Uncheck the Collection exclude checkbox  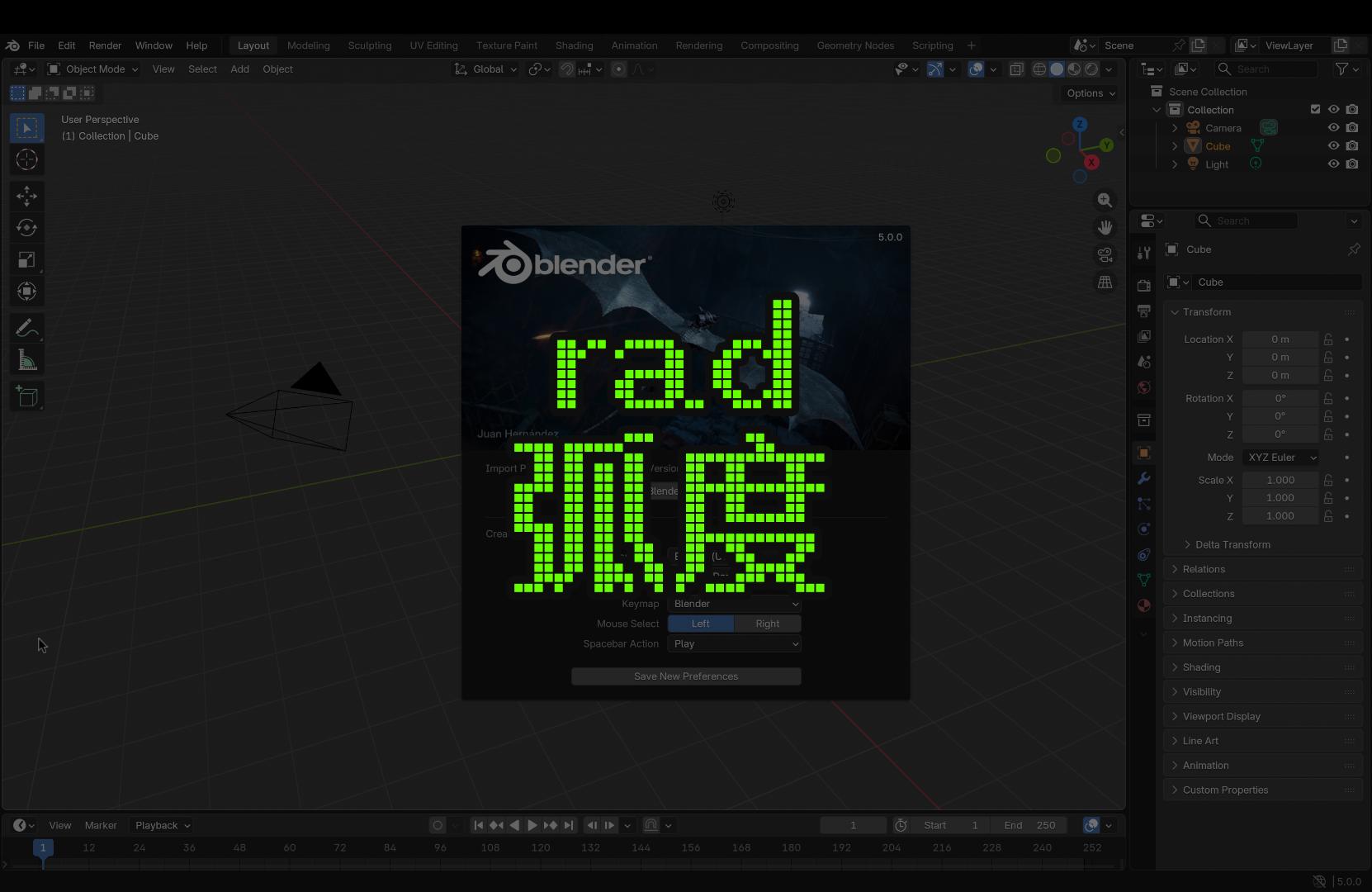[1316, 109]
